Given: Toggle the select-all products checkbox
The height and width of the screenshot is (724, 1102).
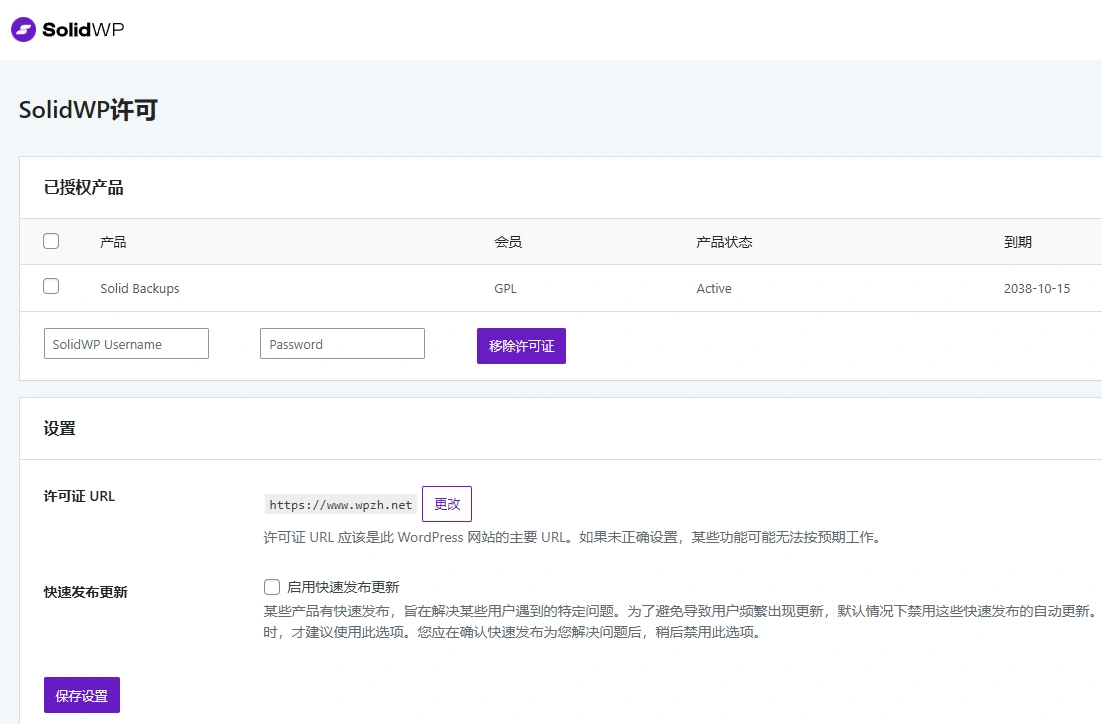Looking at the screenshot, I should [x=51, y=241].
